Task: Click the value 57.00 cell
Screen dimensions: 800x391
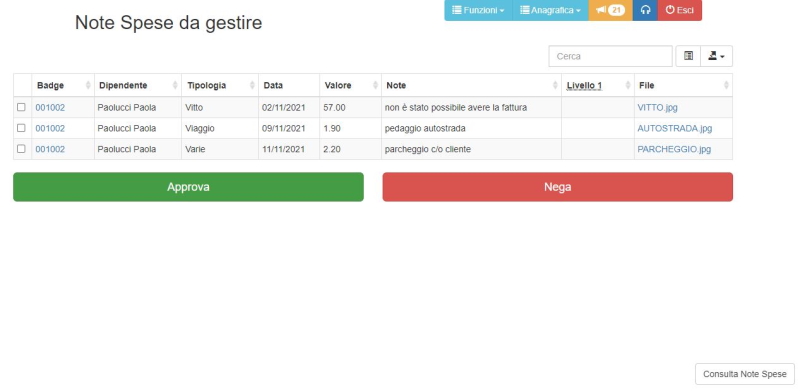Action: point(351,108)
